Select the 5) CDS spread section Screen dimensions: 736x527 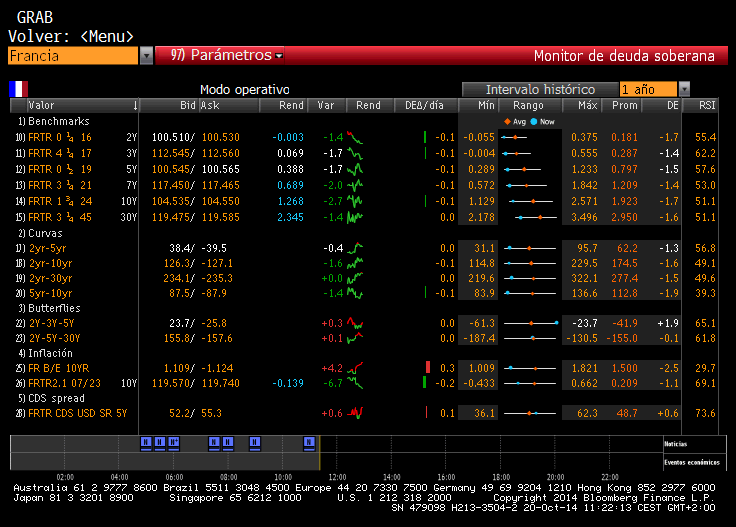pyautogui.click(x=51, y=398)
